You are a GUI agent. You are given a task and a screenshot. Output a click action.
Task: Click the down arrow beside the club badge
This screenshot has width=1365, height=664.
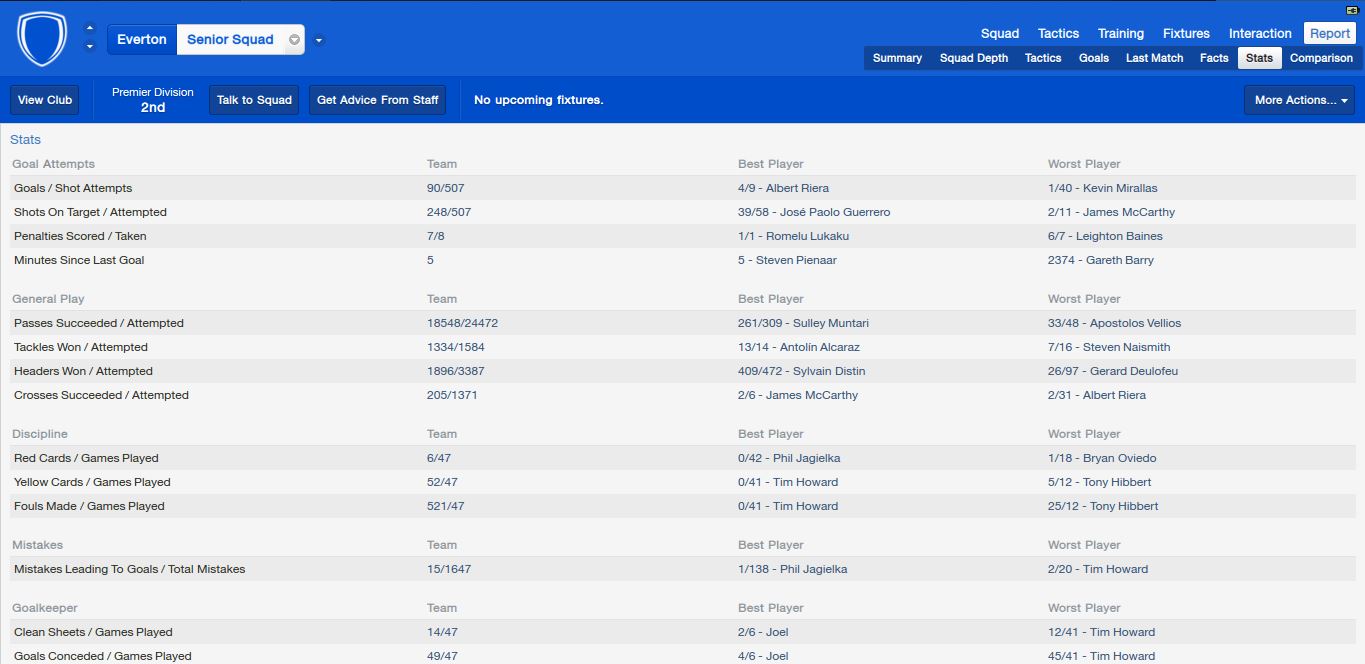click(90, 46)
